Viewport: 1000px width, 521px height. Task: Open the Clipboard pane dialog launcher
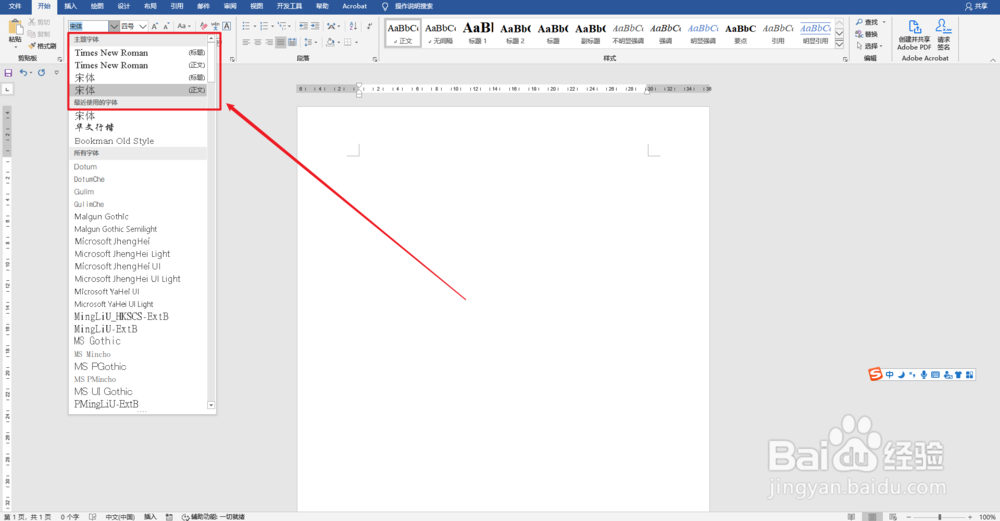(59, 59)
